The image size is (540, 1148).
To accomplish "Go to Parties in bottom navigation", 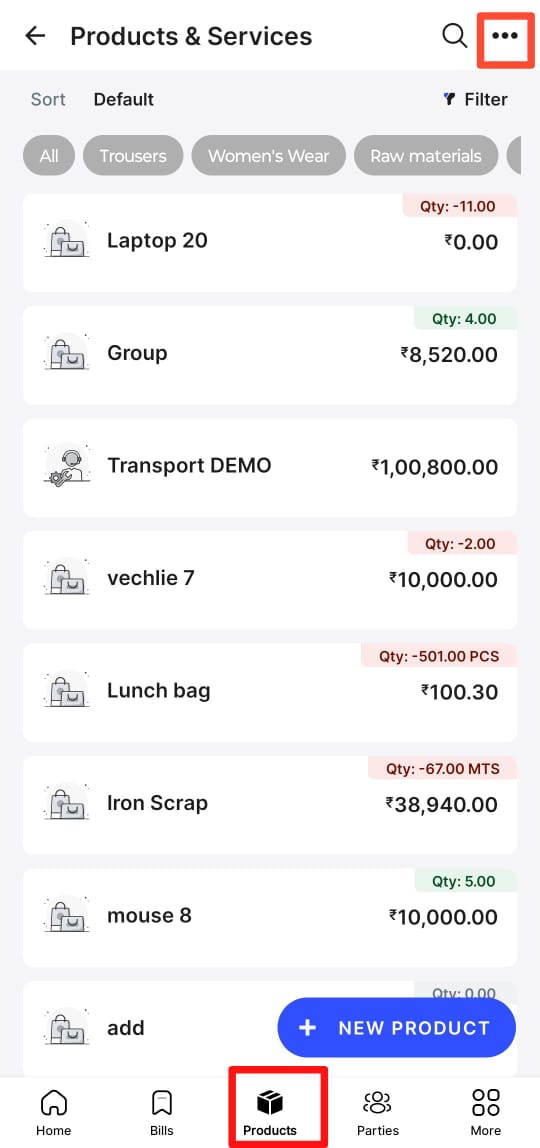I will 378,1112.
